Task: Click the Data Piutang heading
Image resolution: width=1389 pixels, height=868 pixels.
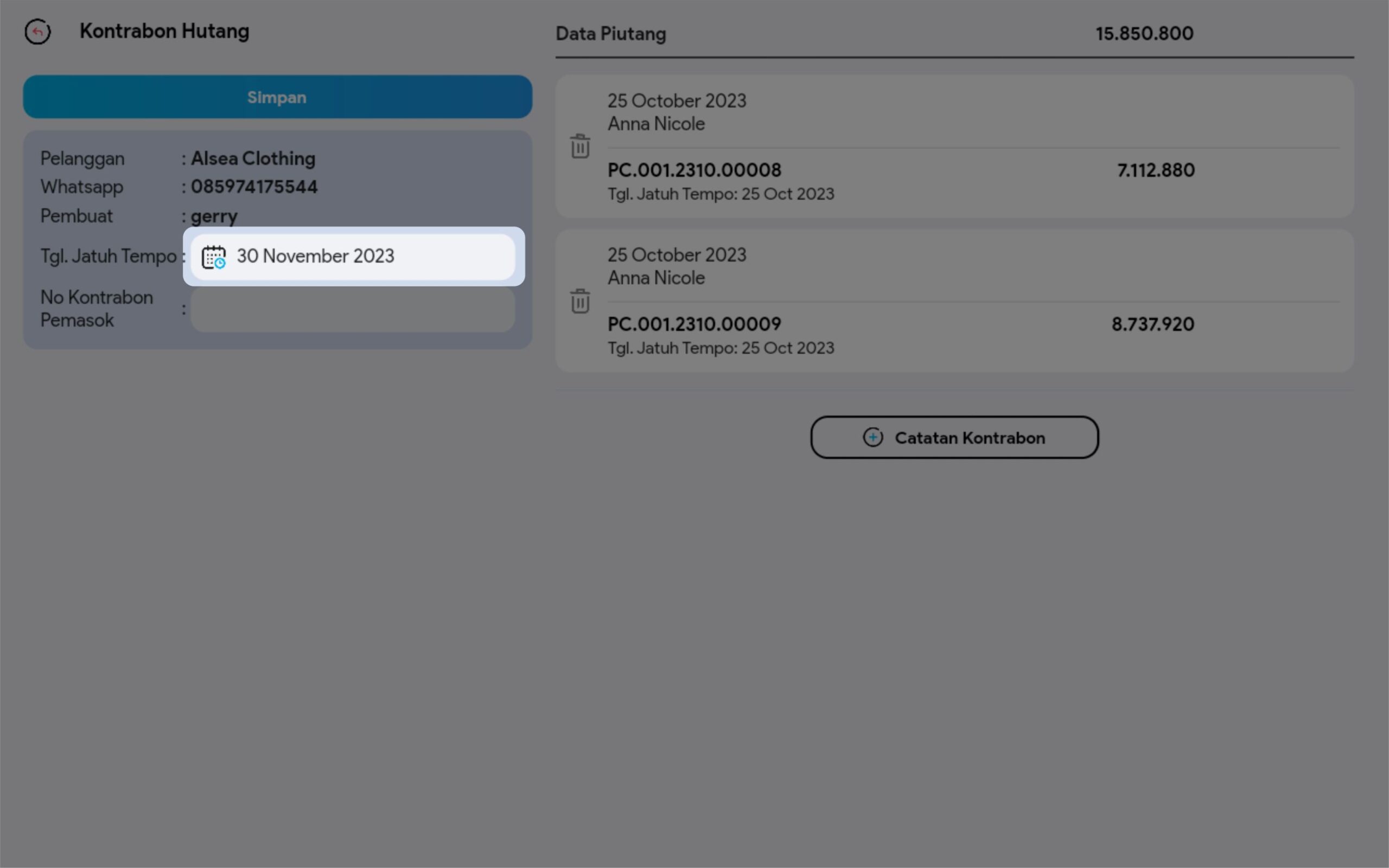Action: pos(611,34)
